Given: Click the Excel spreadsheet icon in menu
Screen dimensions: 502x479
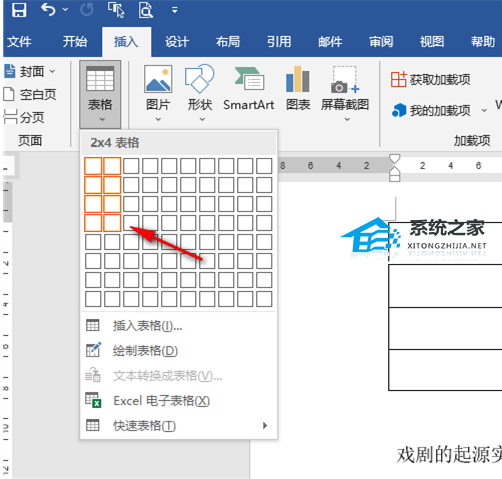Looking at the screenshot, I should pyautogui.click(x=93, y=400).
